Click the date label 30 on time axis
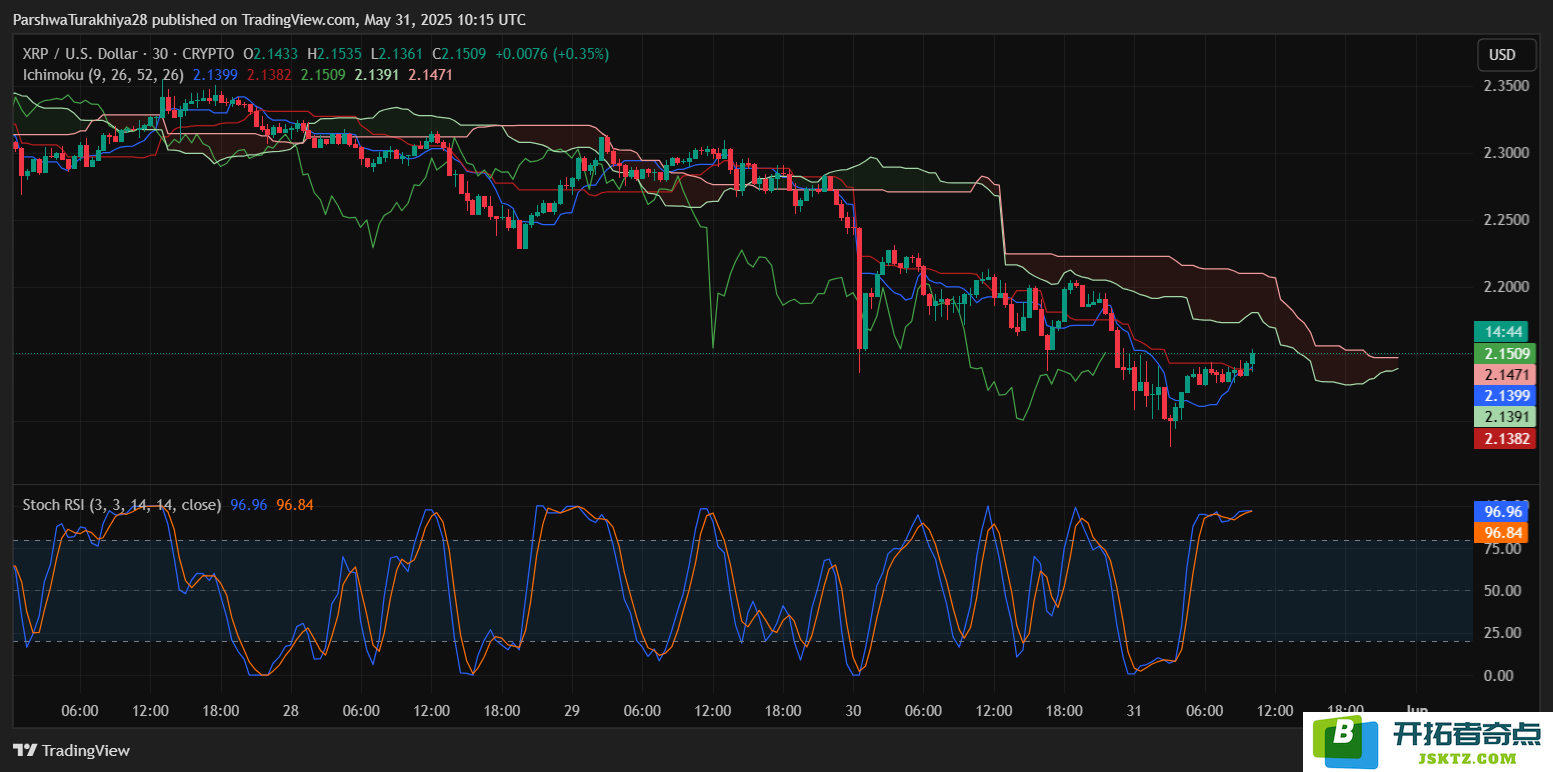The height and width of the screenshot is (772, 1553). (853, 711)
